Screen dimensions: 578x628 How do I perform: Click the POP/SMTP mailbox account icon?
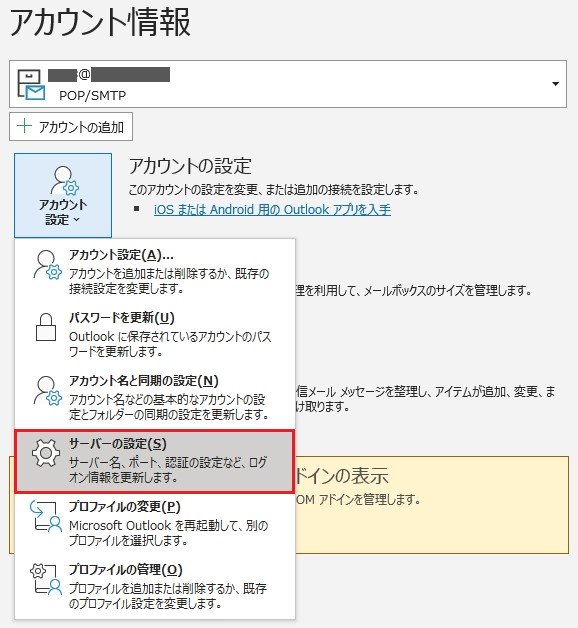pos(31,85)
